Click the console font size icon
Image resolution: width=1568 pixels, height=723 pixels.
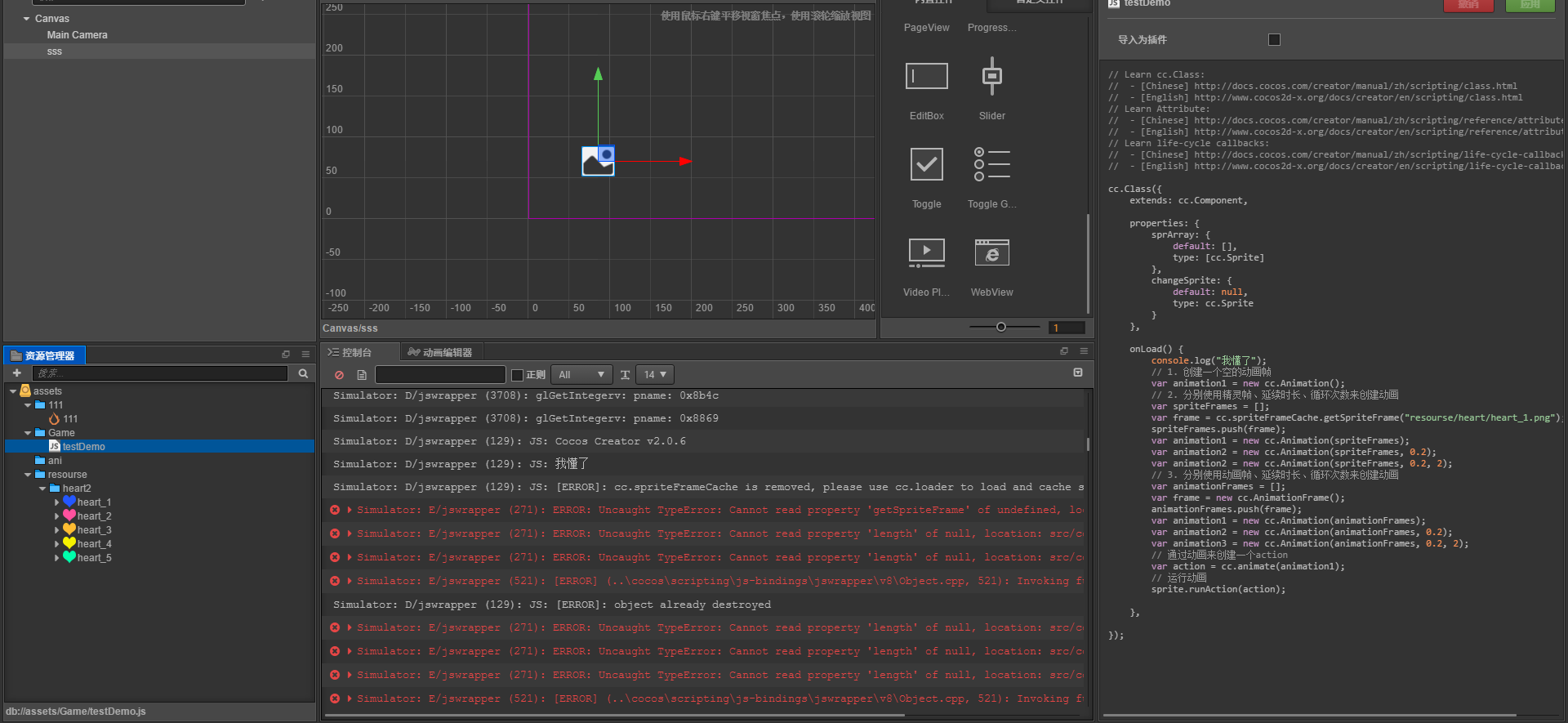click(625, 375)
